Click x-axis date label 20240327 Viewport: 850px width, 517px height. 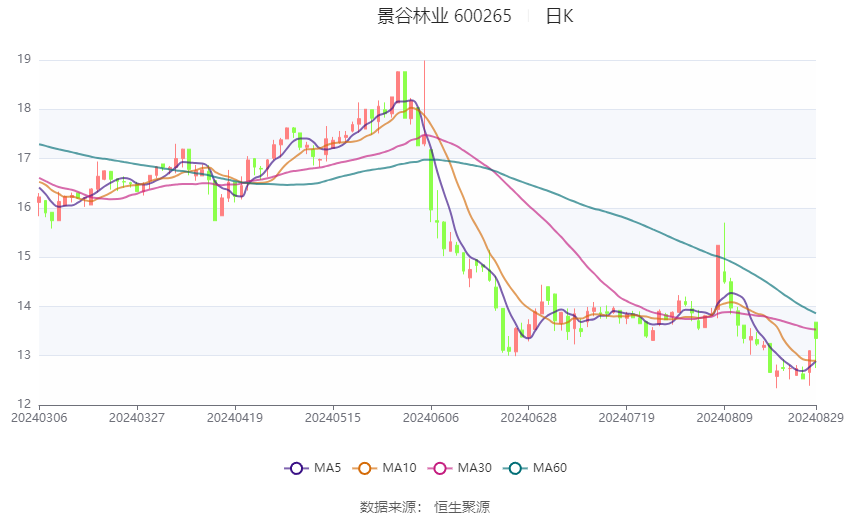click(x=137, y=418)
